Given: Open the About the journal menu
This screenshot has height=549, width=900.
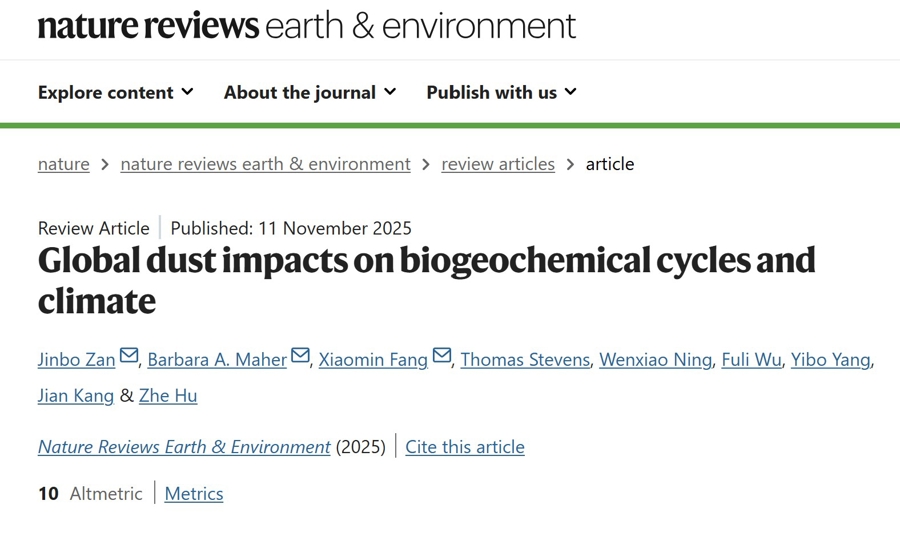Looking at the screenshot, I should [x=309, y=92].
